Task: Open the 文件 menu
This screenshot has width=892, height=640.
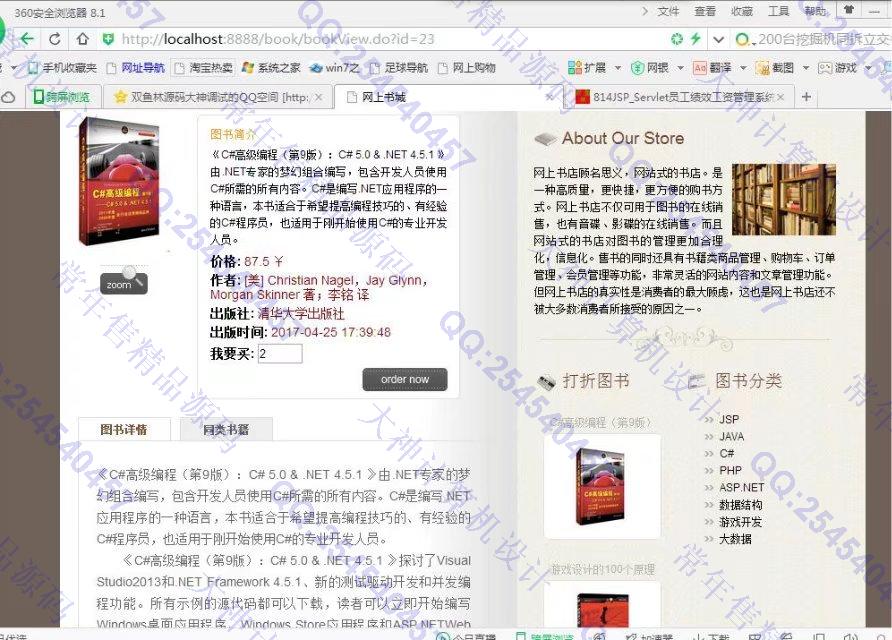Action: coord(668,11)
